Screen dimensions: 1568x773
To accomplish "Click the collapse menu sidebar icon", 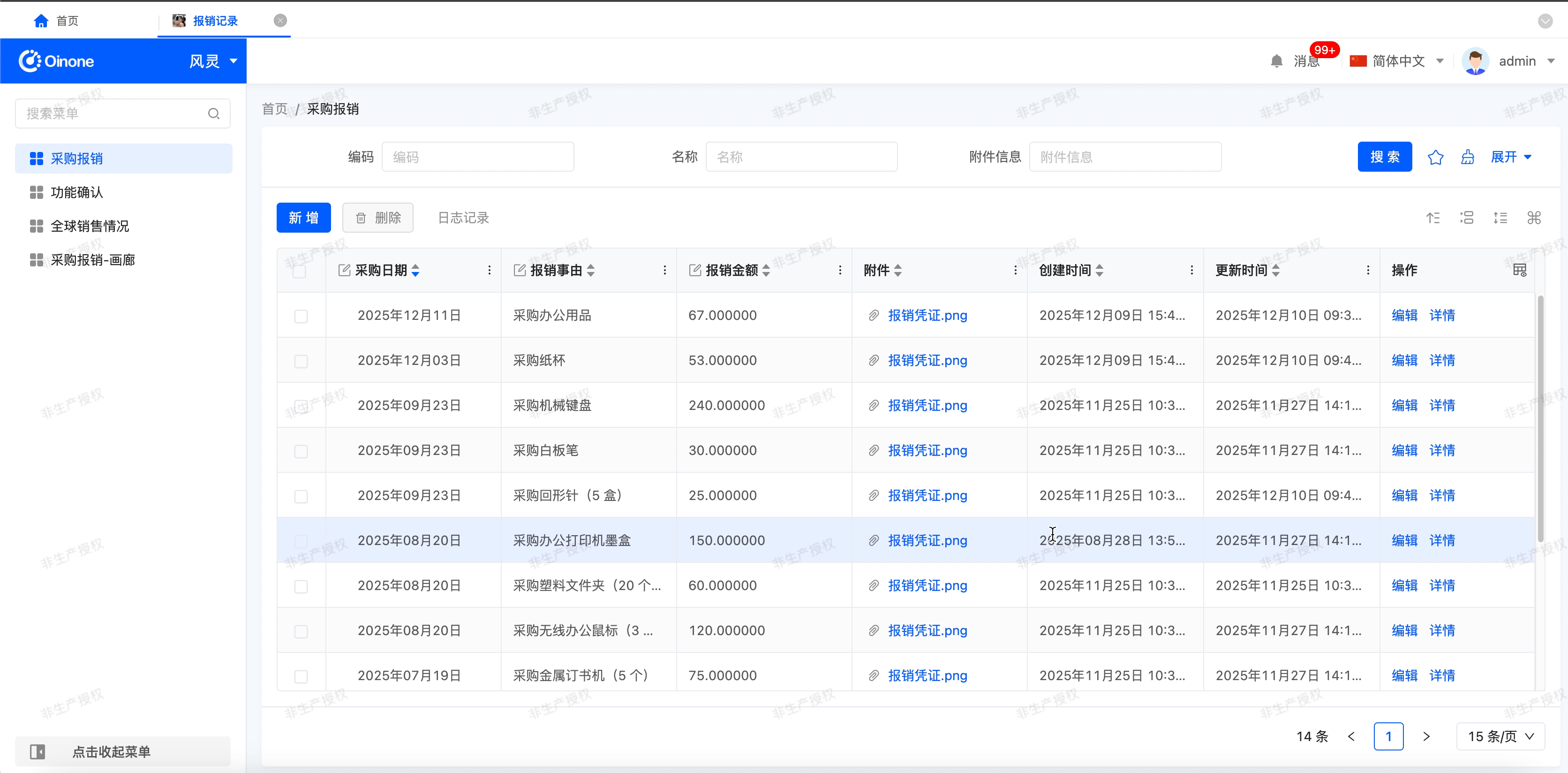I will (x=38, y=752).
